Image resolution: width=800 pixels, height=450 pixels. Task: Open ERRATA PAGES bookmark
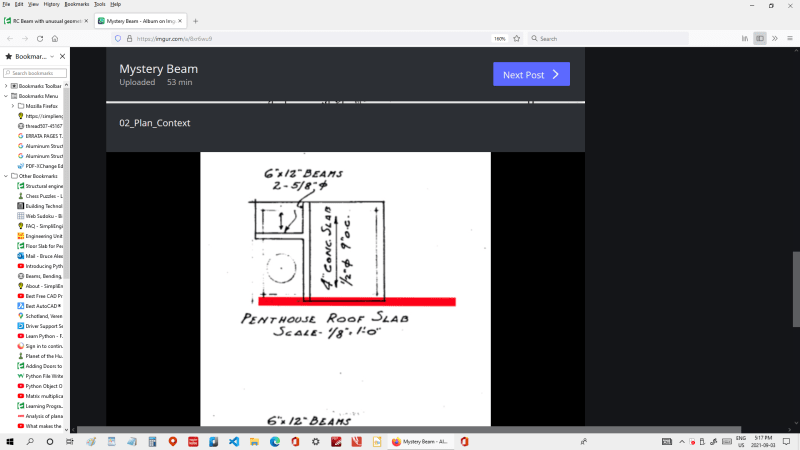coord(40,136)
